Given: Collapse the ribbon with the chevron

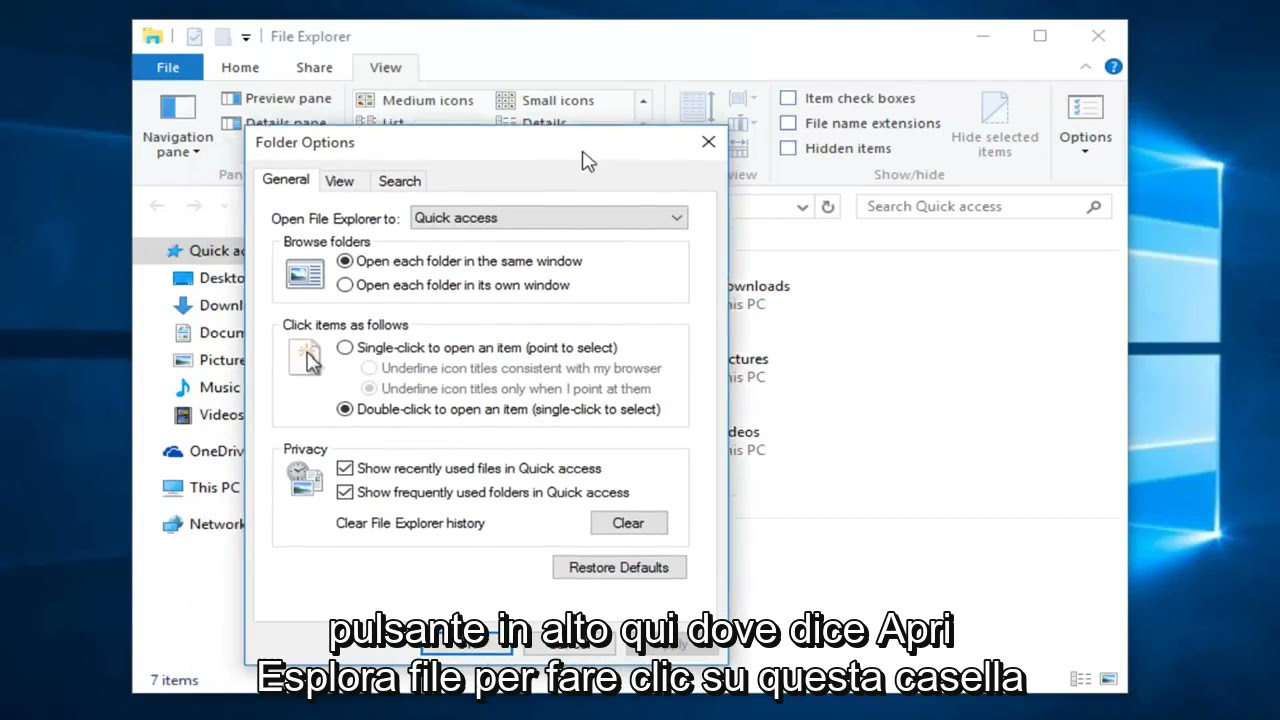Looking at the screenshot, I should point(1086,67).
